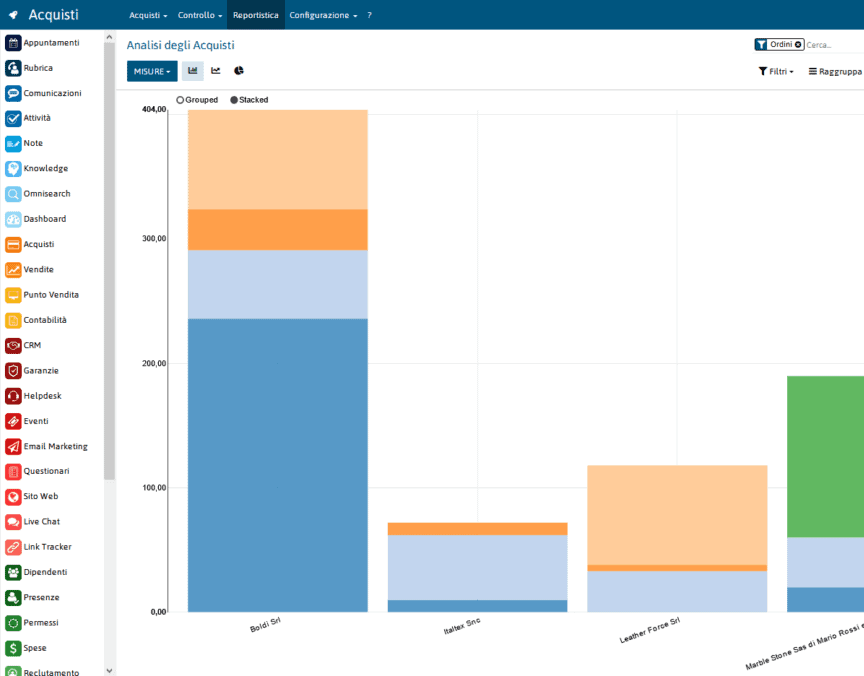Open the Dipendenti app icon
Image resolution: width=864 pixels, height=676 pixels.
[x=13, y=573]
